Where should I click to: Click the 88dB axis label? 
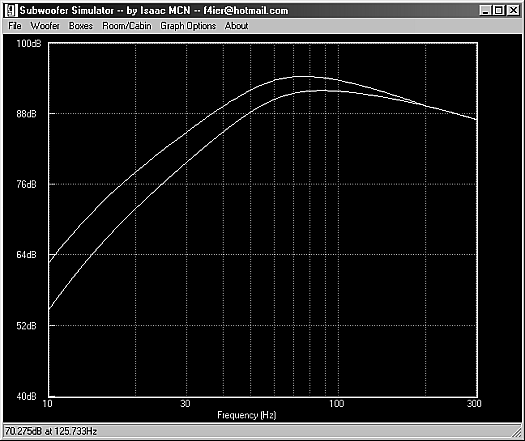click(26, 114)
